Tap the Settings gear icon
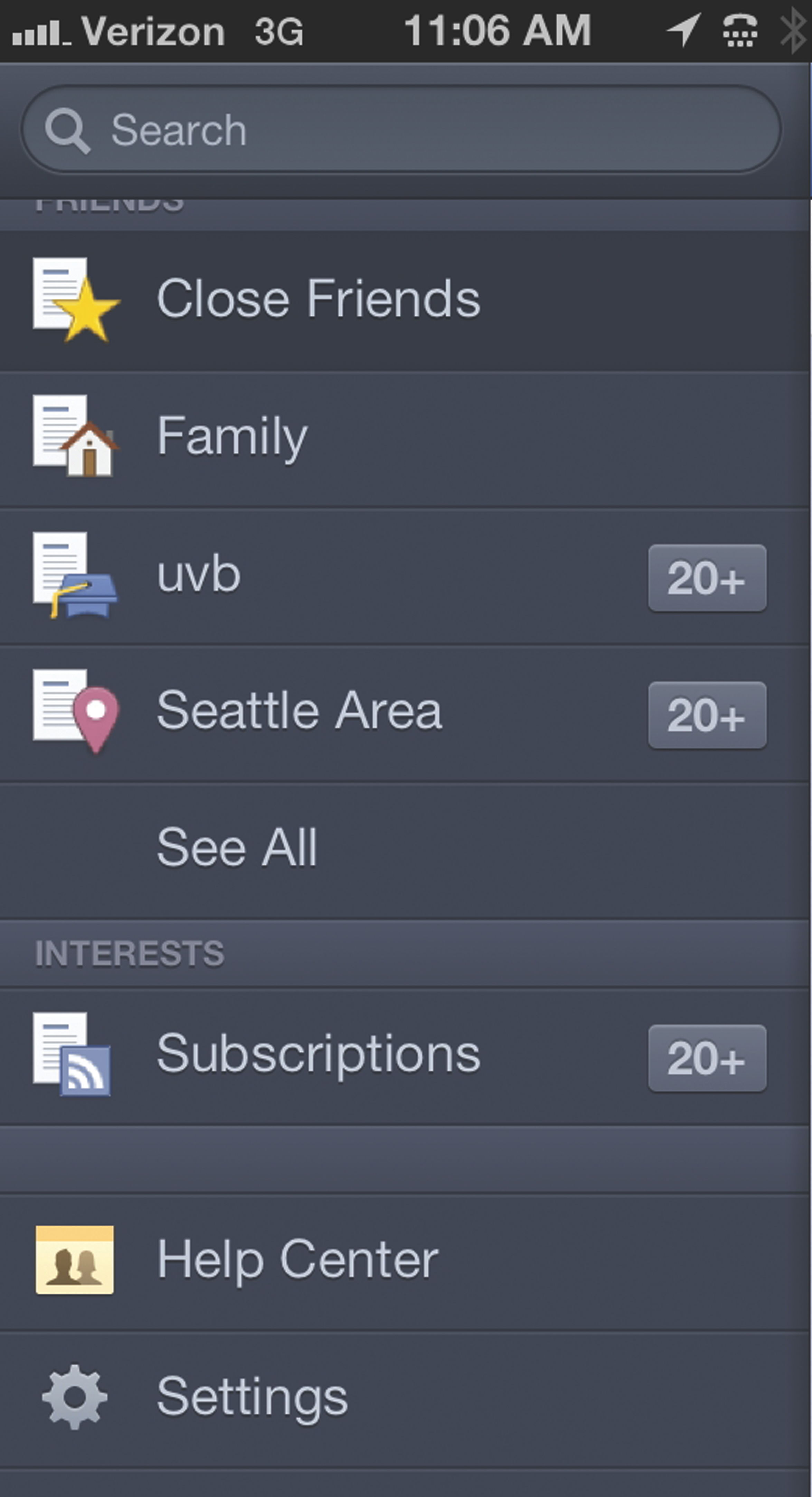Screen dimensions: 812x1497 click(75, 1397)
